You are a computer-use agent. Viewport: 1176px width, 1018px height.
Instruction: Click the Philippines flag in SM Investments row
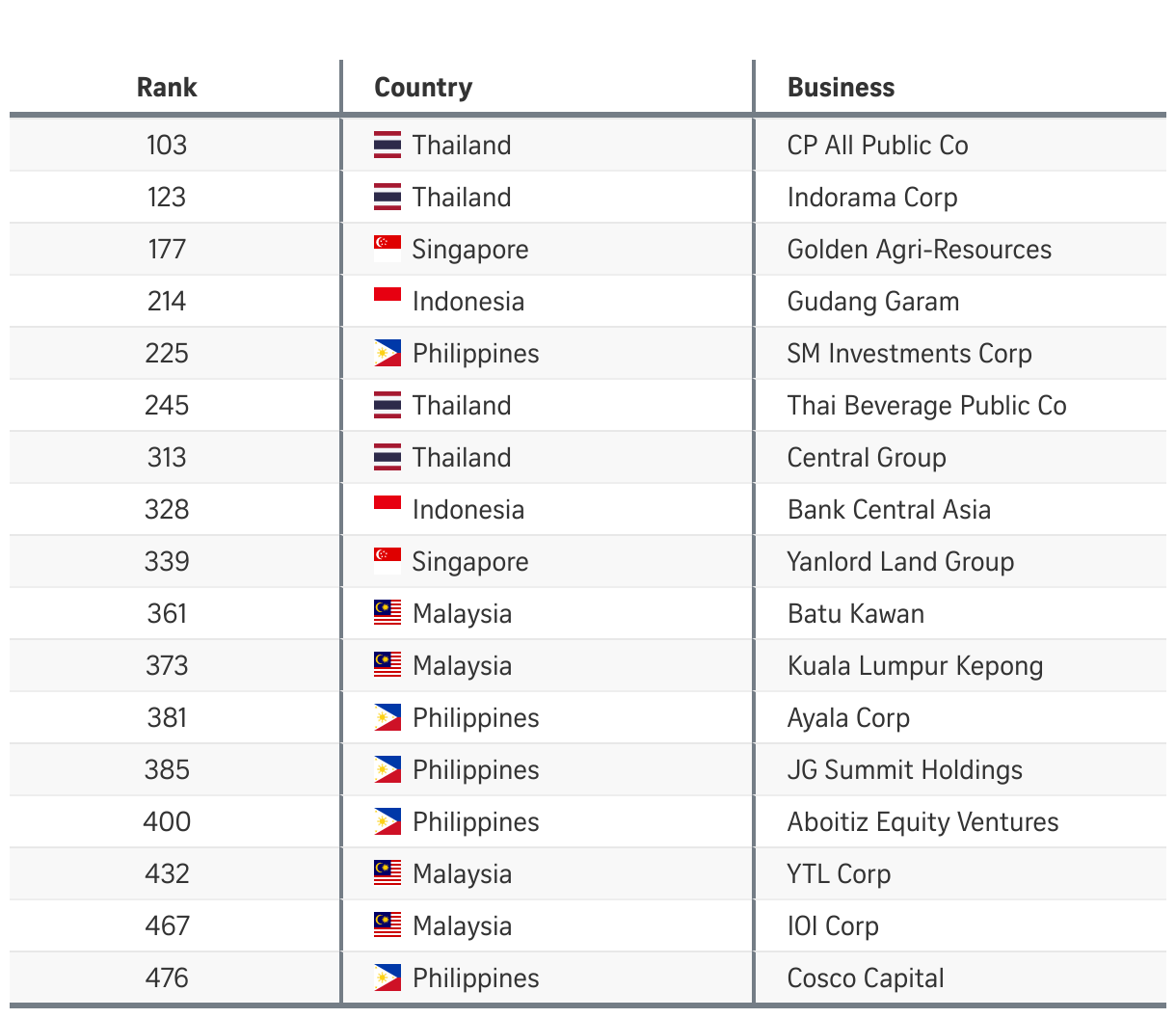(388, 353)
